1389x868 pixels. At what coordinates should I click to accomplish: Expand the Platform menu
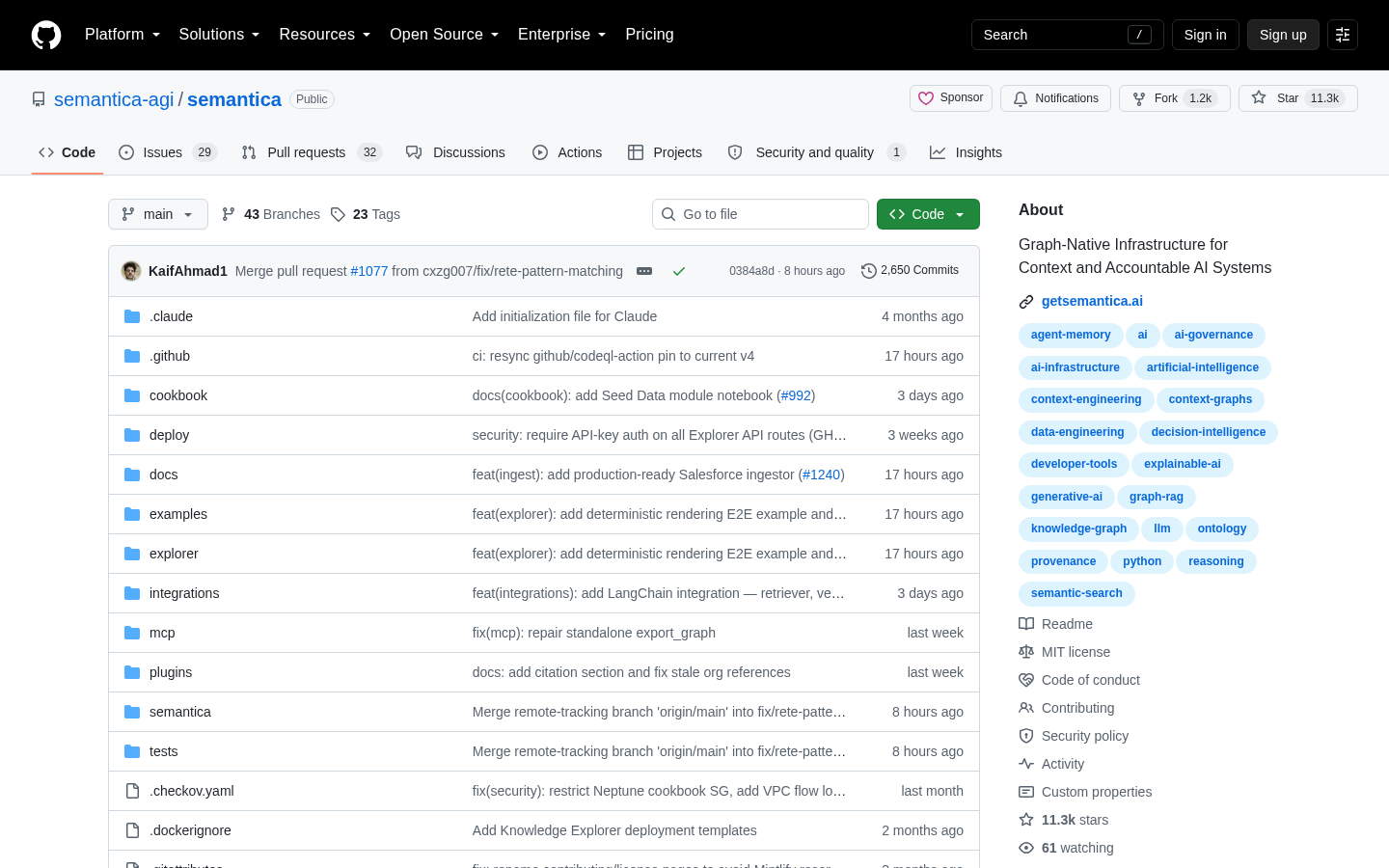(x=123, y=35)
